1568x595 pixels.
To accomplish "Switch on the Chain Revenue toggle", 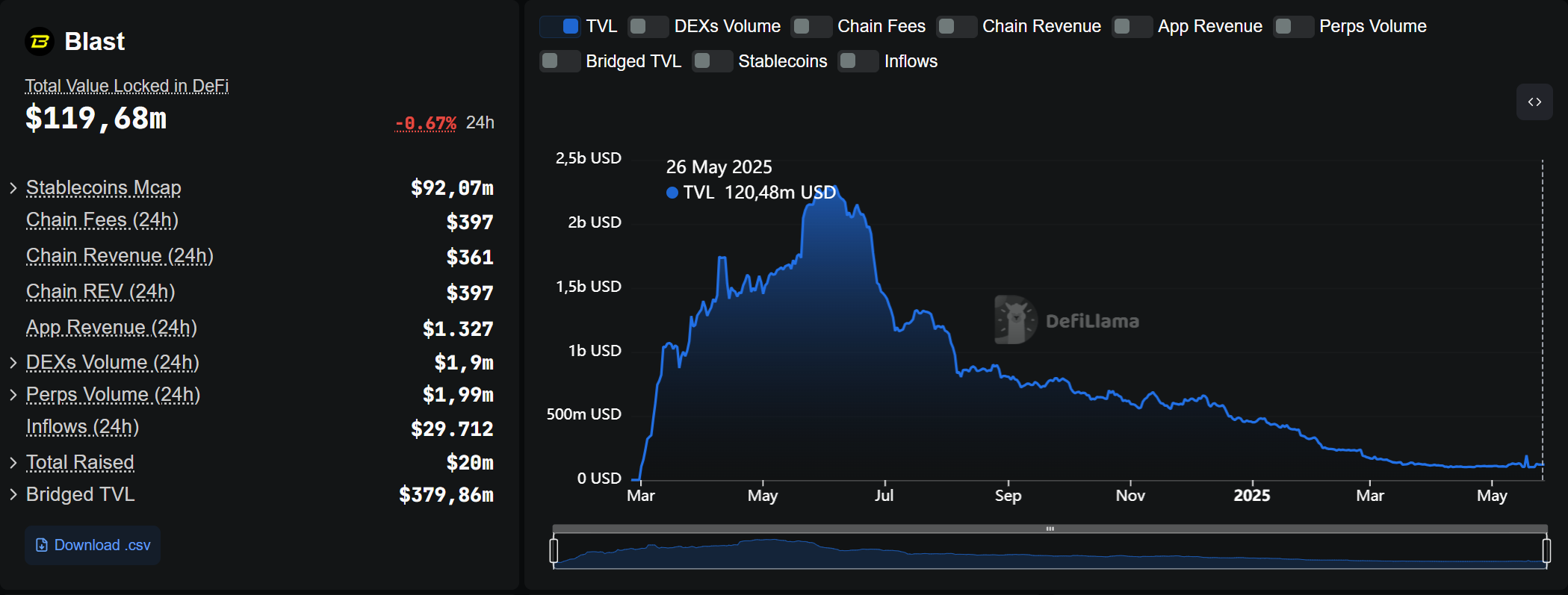I will coord(956,26).
